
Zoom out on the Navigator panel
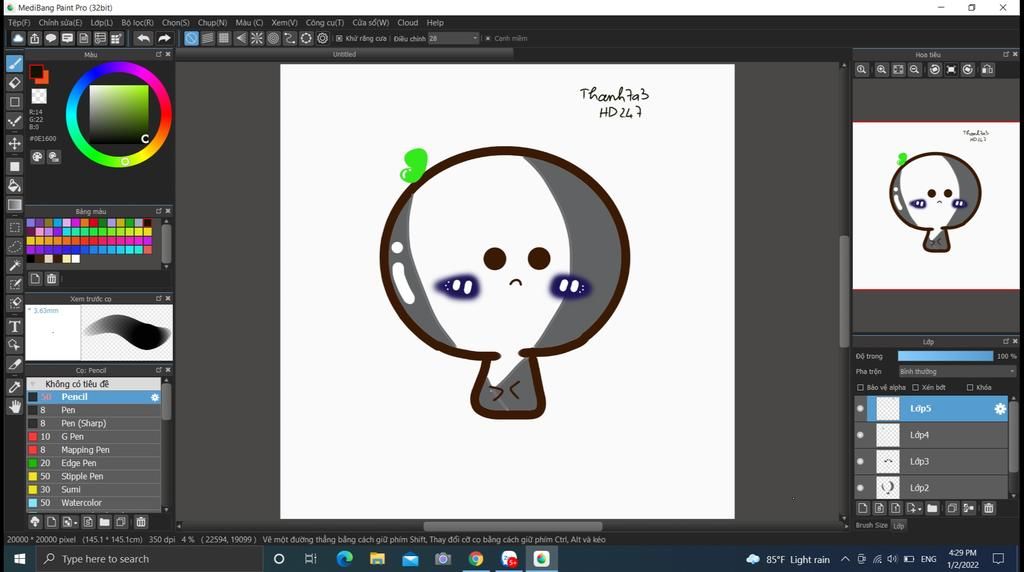[915, 69]
